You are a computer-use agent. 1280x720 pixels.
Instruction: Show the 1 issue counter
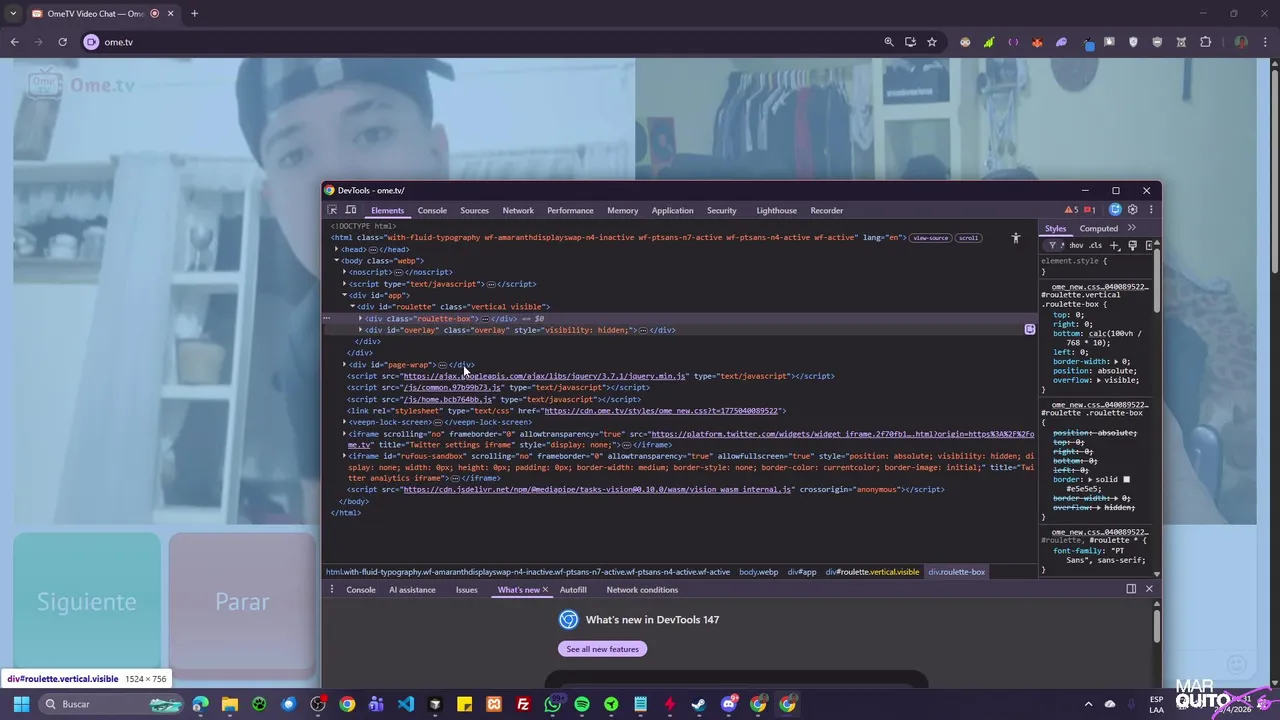tap(1090, 210)
